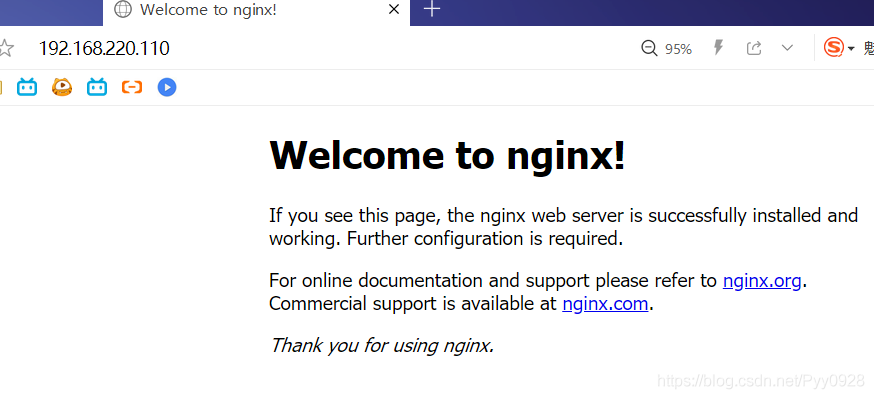
Task: Open the nginx.com link
Action: tap(605, 304)
